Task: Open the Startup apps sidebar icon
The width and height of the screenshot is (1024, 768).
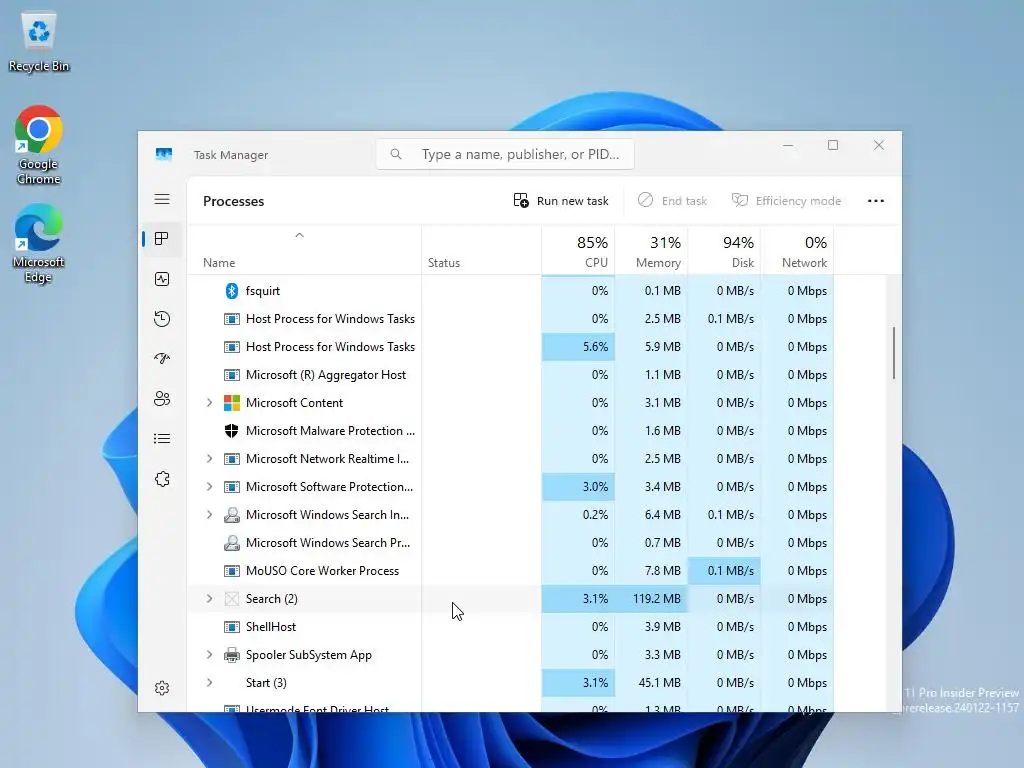Action: [162, 359]
